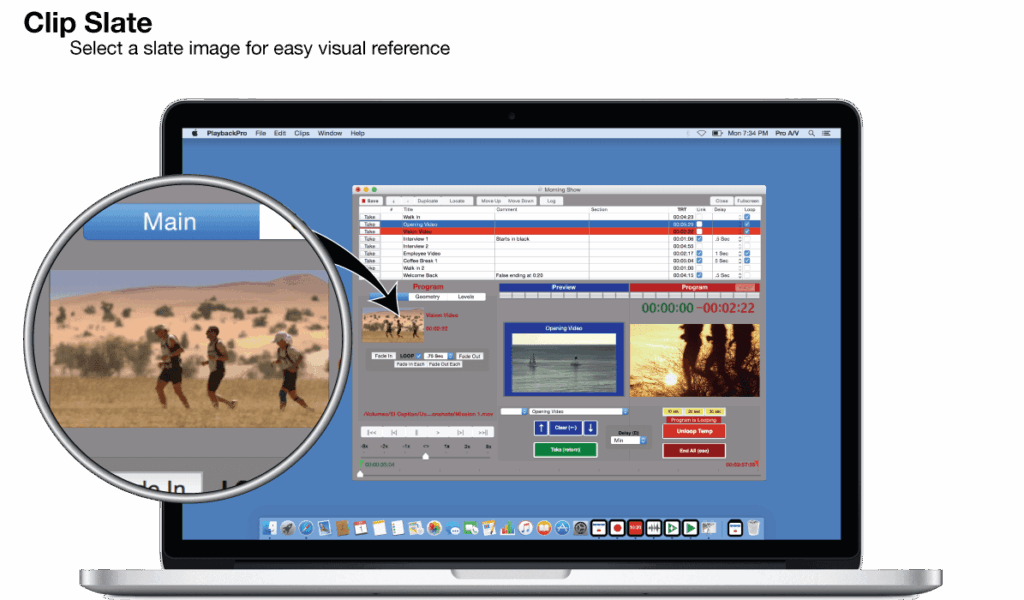
Task: Click the clip position scrubber handle
Action: click(x=360, y=474)
